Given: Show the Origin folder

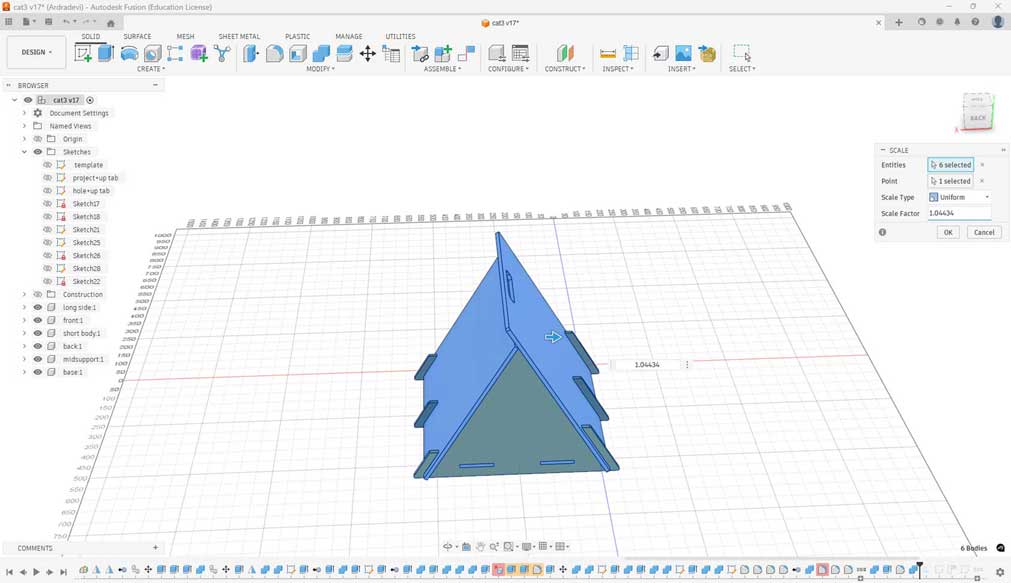Looking at the screenshot, I should tap(37, 139).
